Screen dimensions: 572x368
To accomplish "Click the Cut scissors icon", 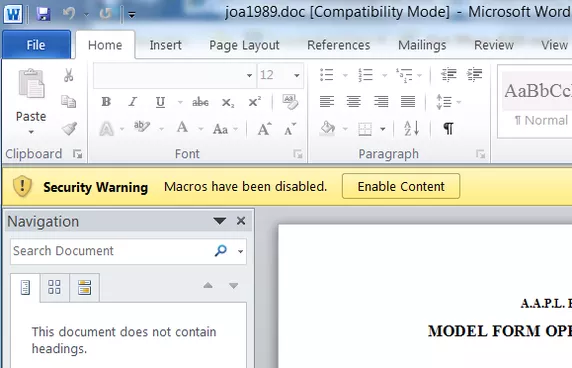I will tap(69, 75).
